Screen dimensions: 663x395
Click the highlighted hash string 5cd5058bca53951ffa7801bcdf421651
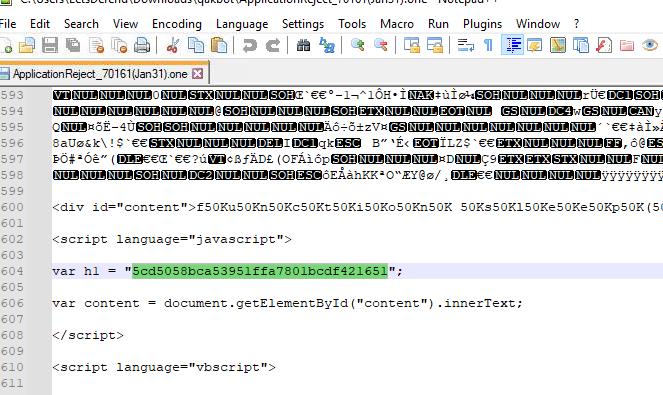point(260,271)
